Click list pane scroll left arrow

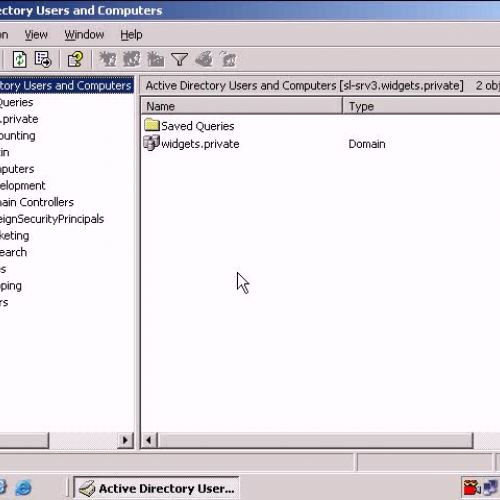coord(149,440)
